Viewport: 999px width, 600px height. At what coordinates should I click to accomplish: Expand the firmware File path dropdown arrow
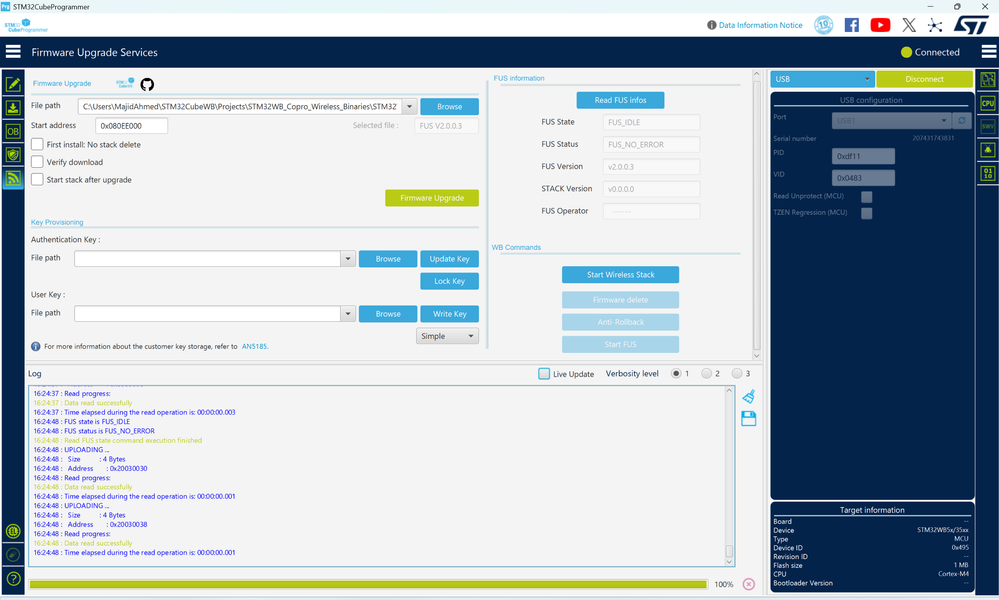pyautogui.click(x=410, y=106)
